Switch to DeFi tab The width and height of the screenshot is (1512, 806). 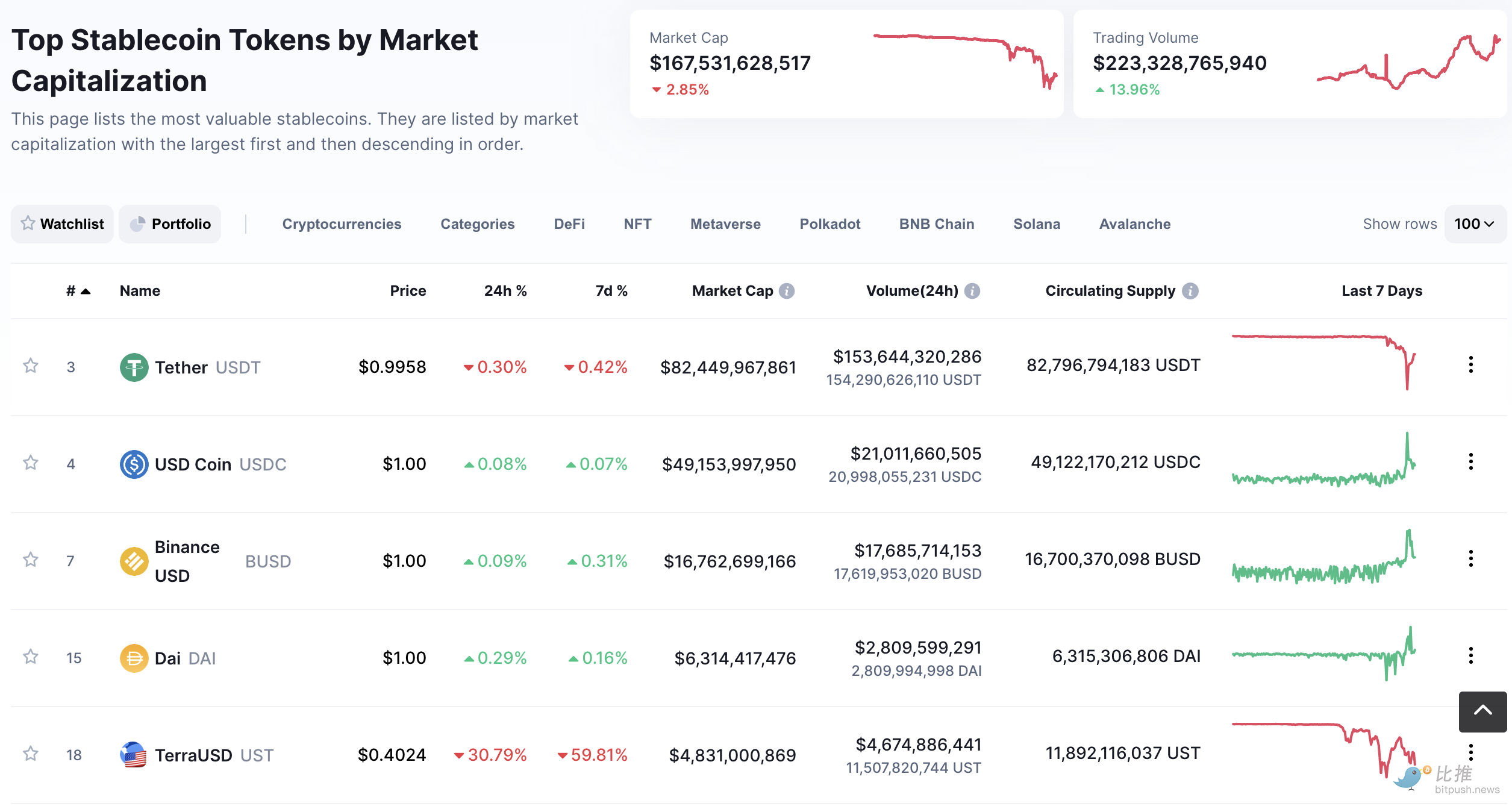[569, 224]
